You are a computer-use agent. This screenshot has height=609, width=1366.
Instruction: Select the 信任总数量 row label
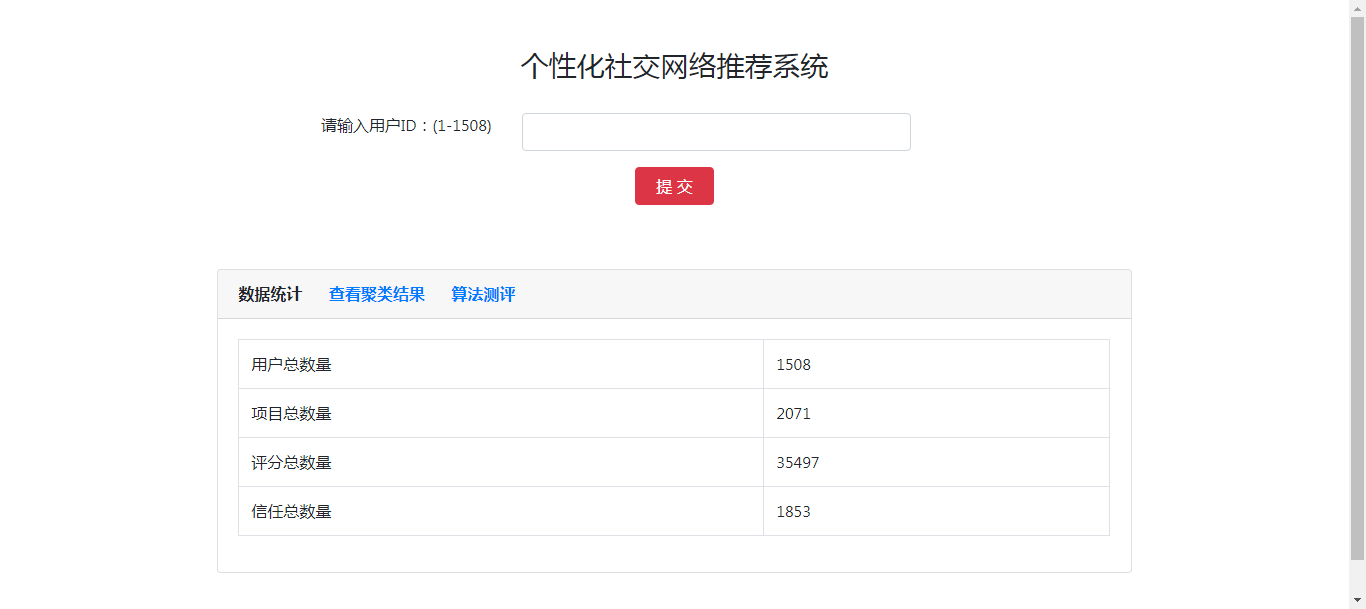pyautogui.click(x=292, y=512)
